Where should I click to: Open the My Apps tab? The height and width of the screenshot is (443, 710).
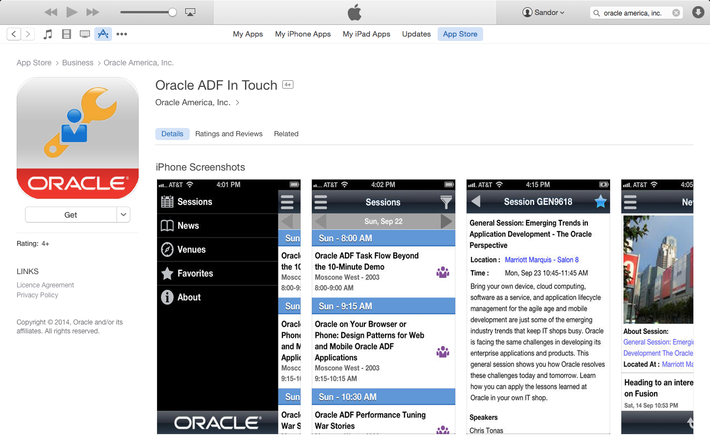[248, 34]
